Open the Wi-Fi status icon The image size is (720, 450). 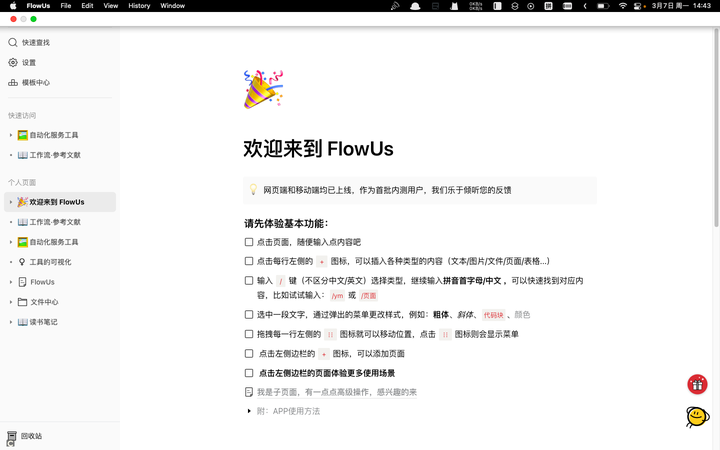tap(623, 6)
